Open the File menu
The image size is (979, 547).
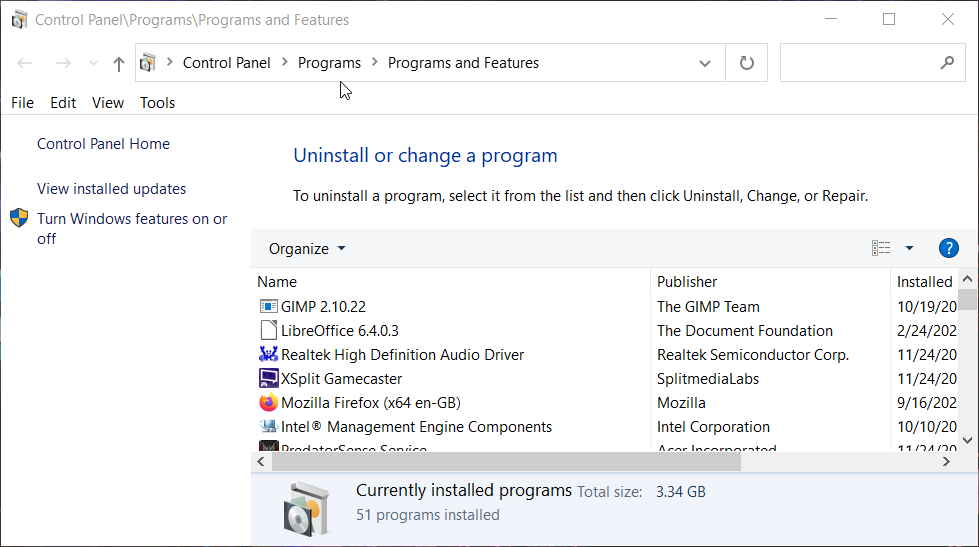pyautogui.click(x=22, y=103)
